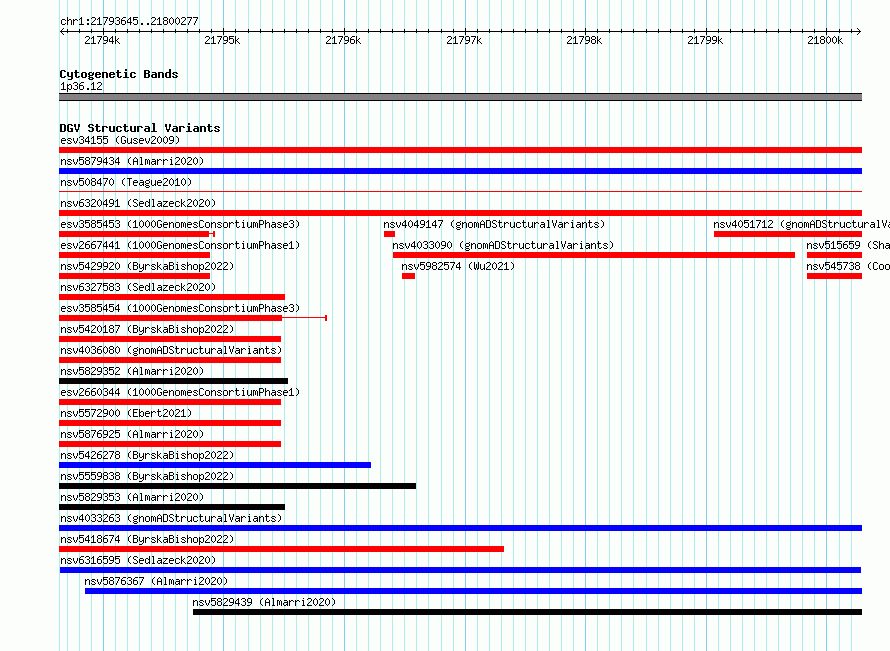Click the 21796k ruler position
This screenshot has width=890, height=651.
(343, 40)
